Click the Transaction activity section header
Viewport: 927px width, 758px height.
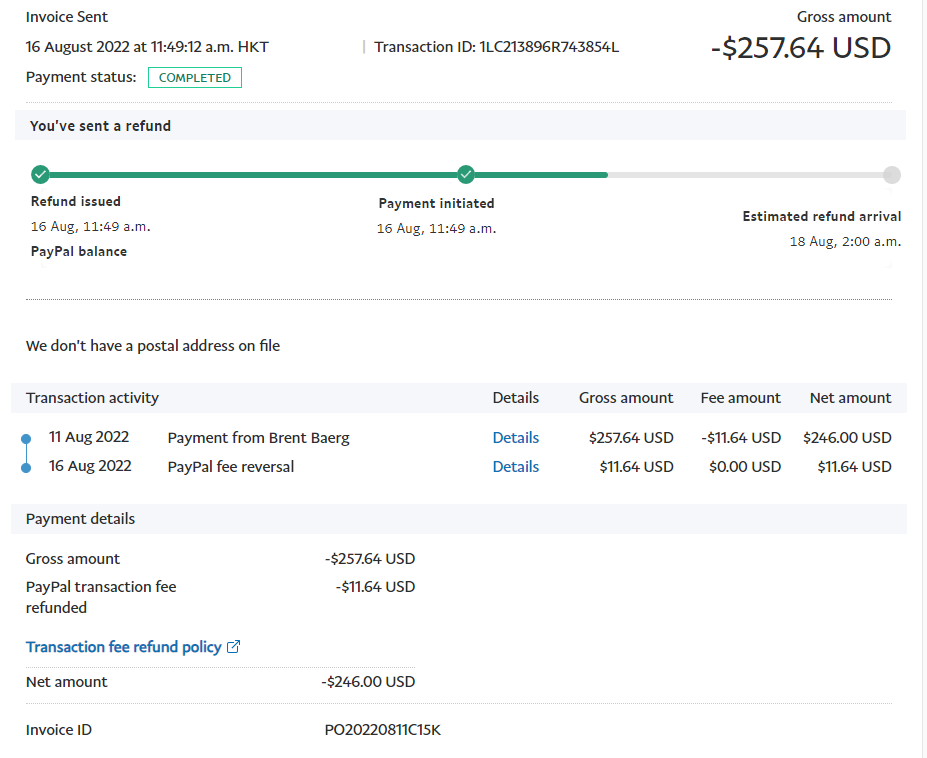(x=92, y=398)
